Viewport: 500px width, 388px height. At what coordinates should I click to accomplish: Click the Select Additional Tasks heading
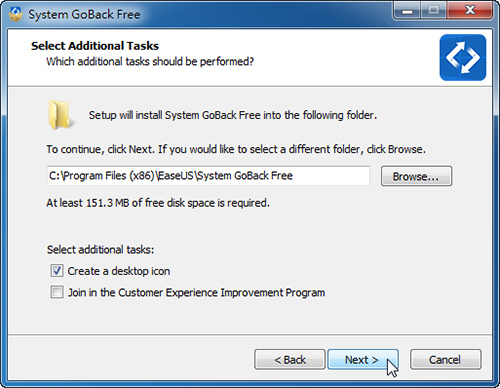(x=95, y=46)
